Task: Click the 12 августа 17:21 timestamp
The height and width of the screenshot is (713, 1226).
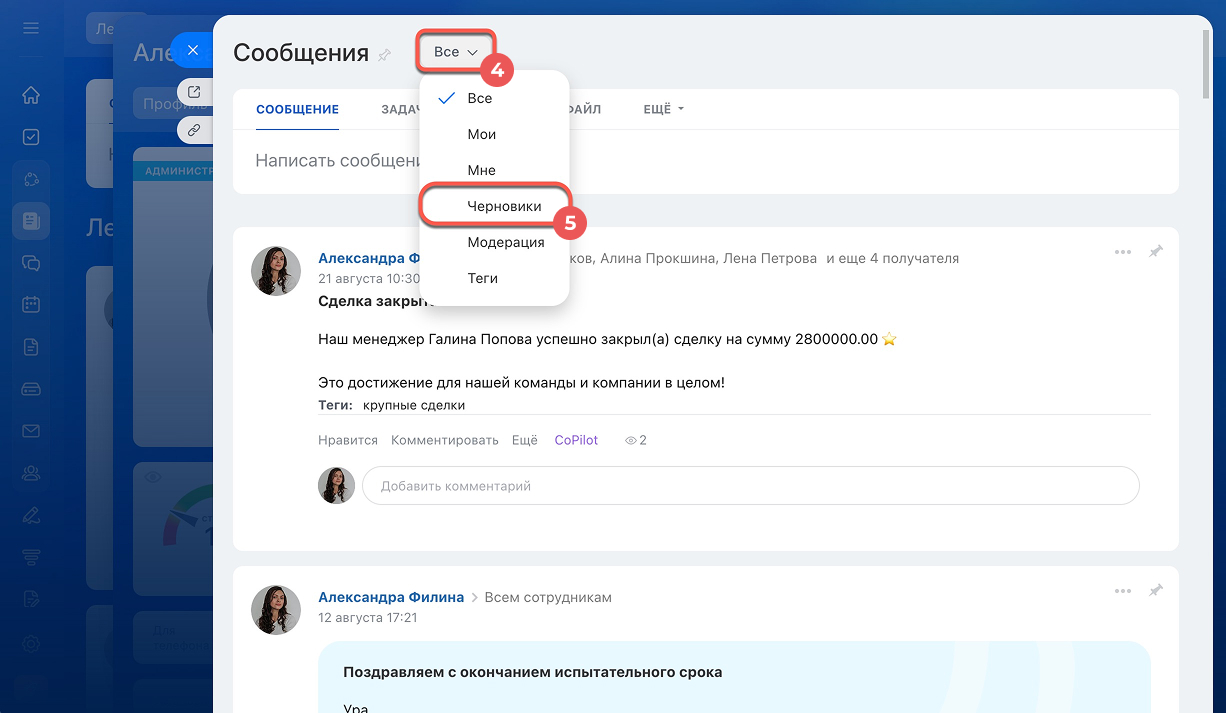Action: (x=368, y=618)
